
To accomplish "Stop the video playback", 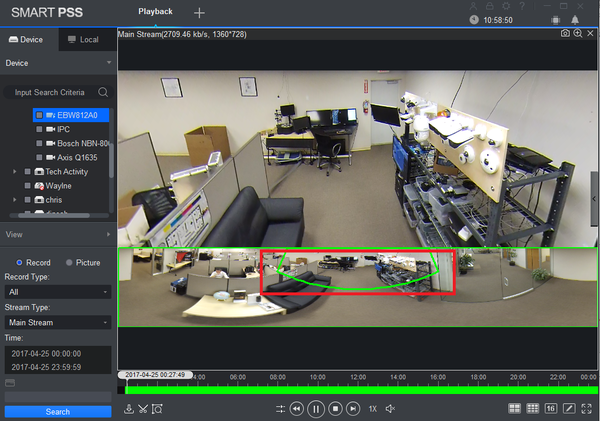I will (335, 409).
